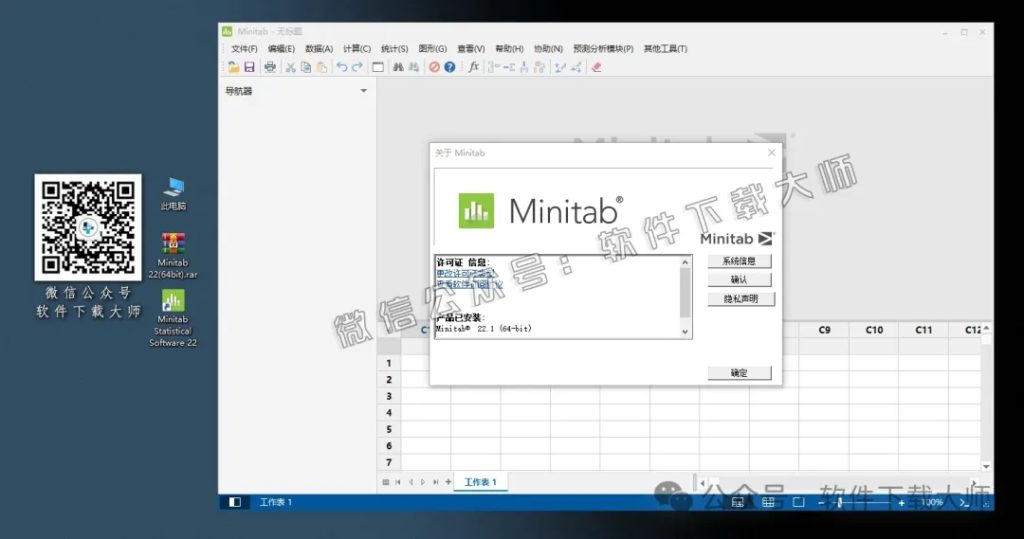The height and width of the screenshot is (539, 1024).
Task: Click the 更改许可证 link in license box
Action: coord(466,274)
